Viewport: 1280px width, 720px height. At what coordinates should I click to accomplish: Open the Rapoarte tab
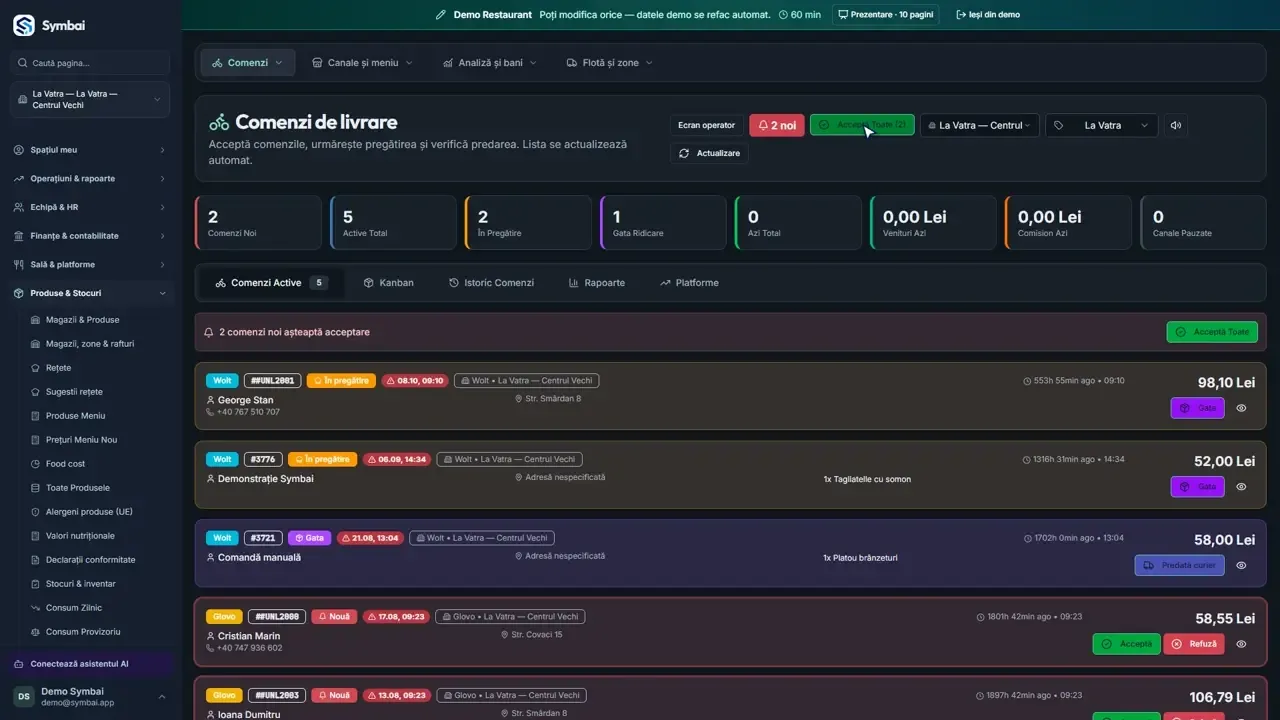pyautogui.click(x=597, y=283)
